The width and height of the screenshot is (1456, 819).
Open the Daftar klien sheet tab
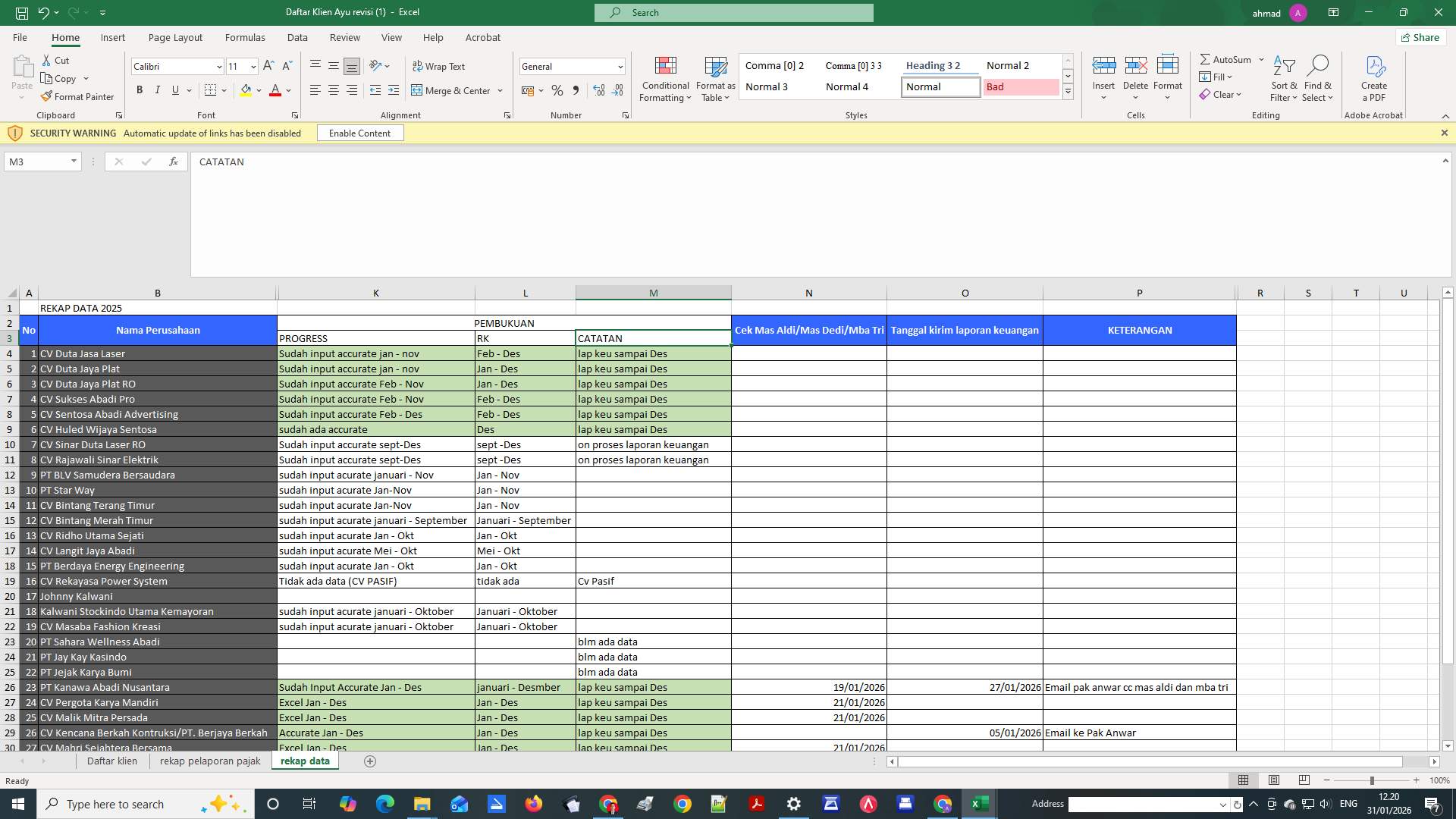tap(111, 761)
